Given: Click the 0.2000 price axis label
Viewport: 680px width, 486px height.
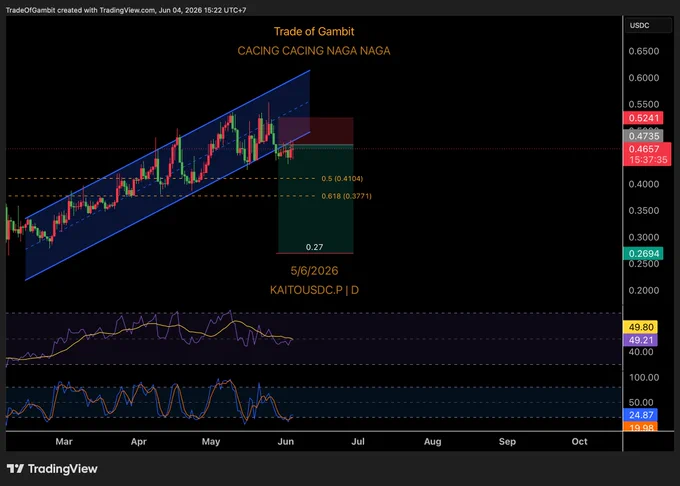Looking at the screenshot, I should (644, 290).
